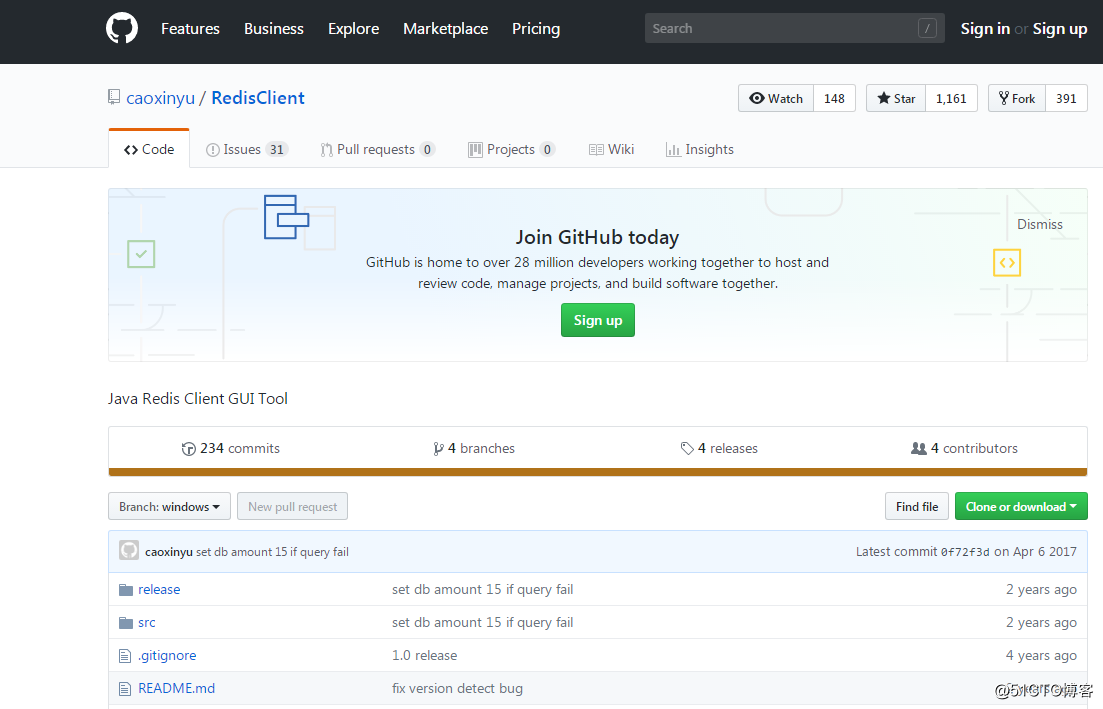This screenshot has height=709, width=1103.
Task: Click the releases tag icon
Action: coord(687,449)
